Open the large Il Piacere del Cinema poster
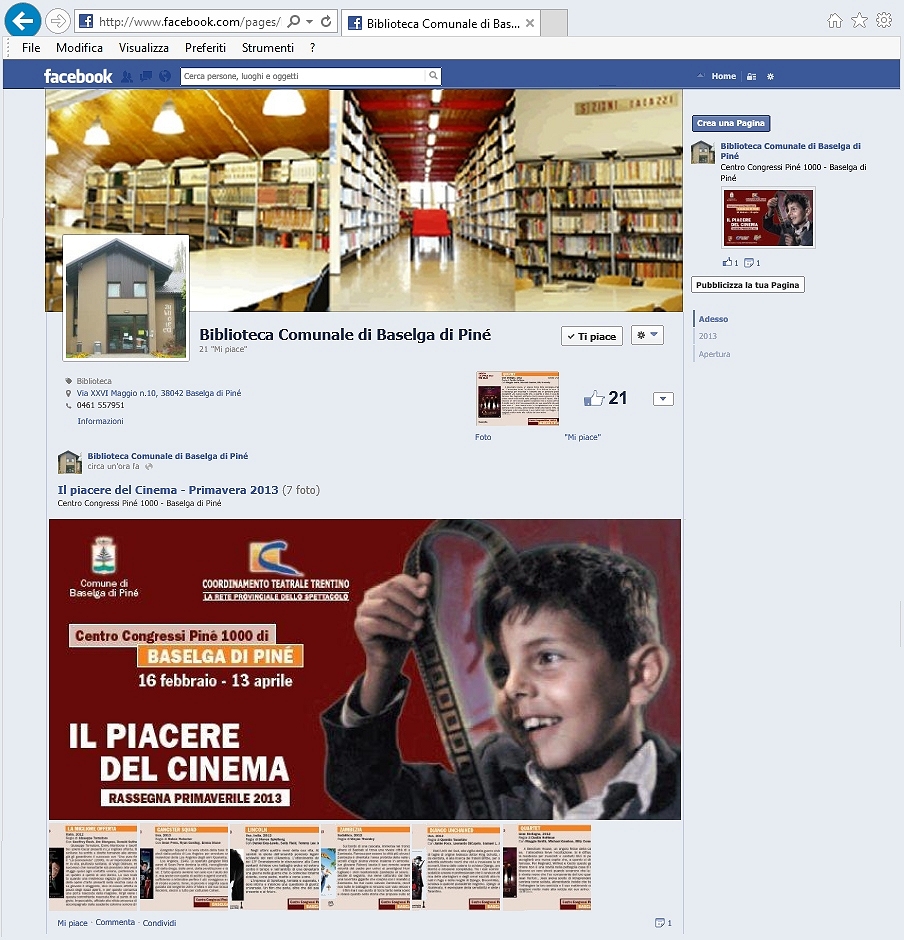The width and height of the screenshot is (904, 940). (364, 669)
